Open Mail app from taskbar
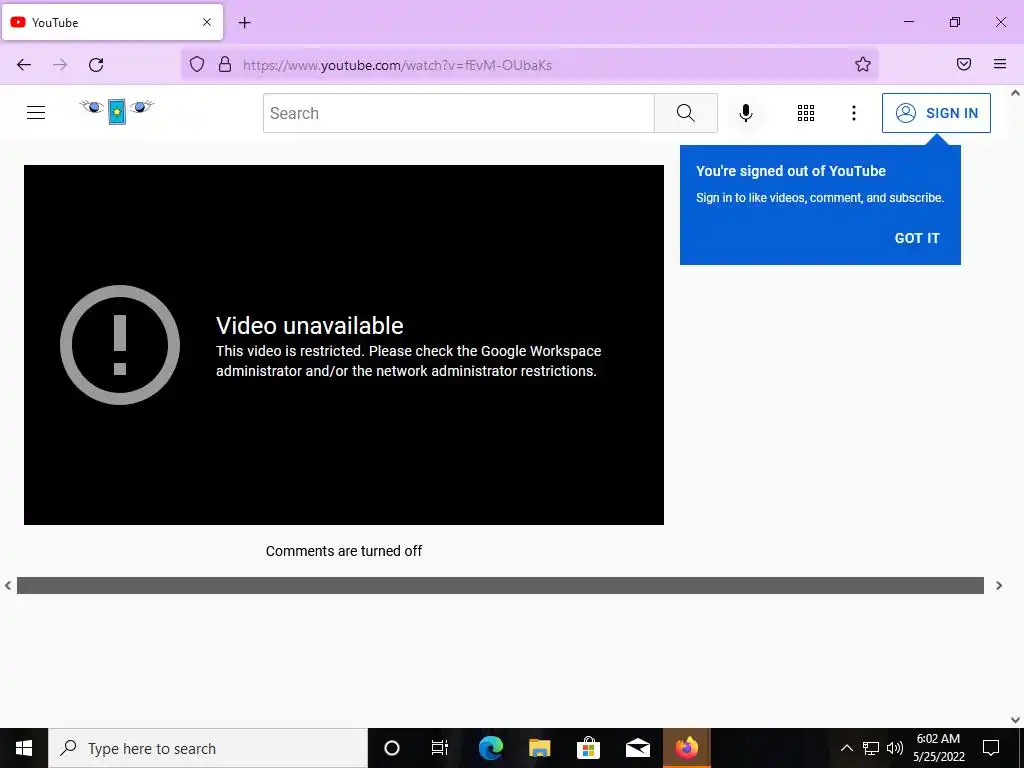The image size is (1024, 768). point(637,748)
